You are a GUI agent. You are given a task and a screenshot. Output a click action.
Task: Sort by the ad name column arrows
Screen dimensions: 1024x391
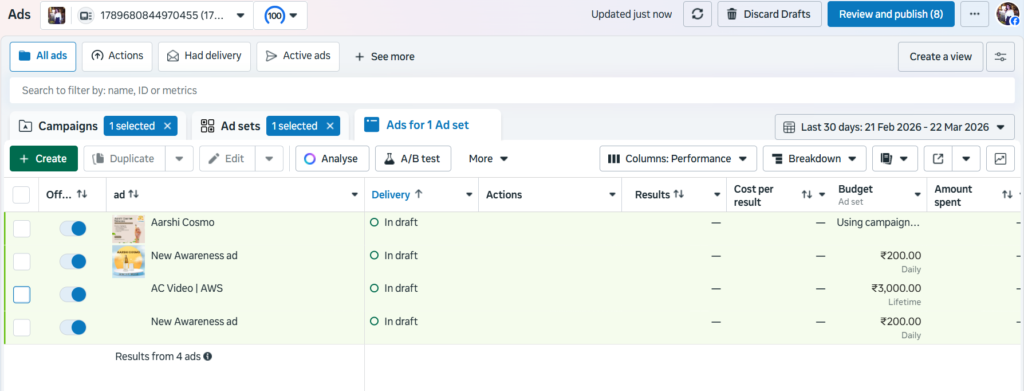pyautogui.click(x=133, y=195)
